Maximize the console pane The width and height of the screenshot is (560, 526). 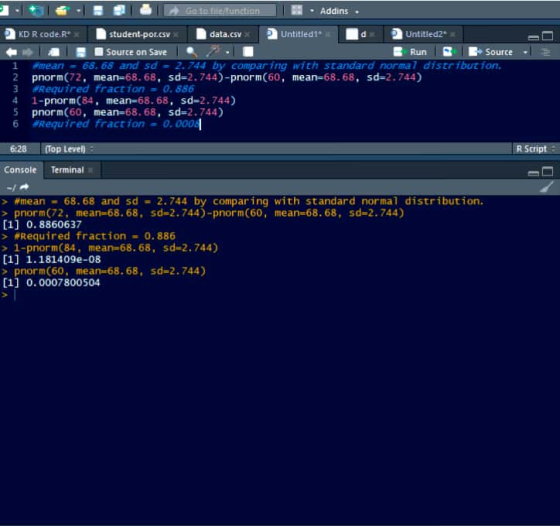pos(548,172)
